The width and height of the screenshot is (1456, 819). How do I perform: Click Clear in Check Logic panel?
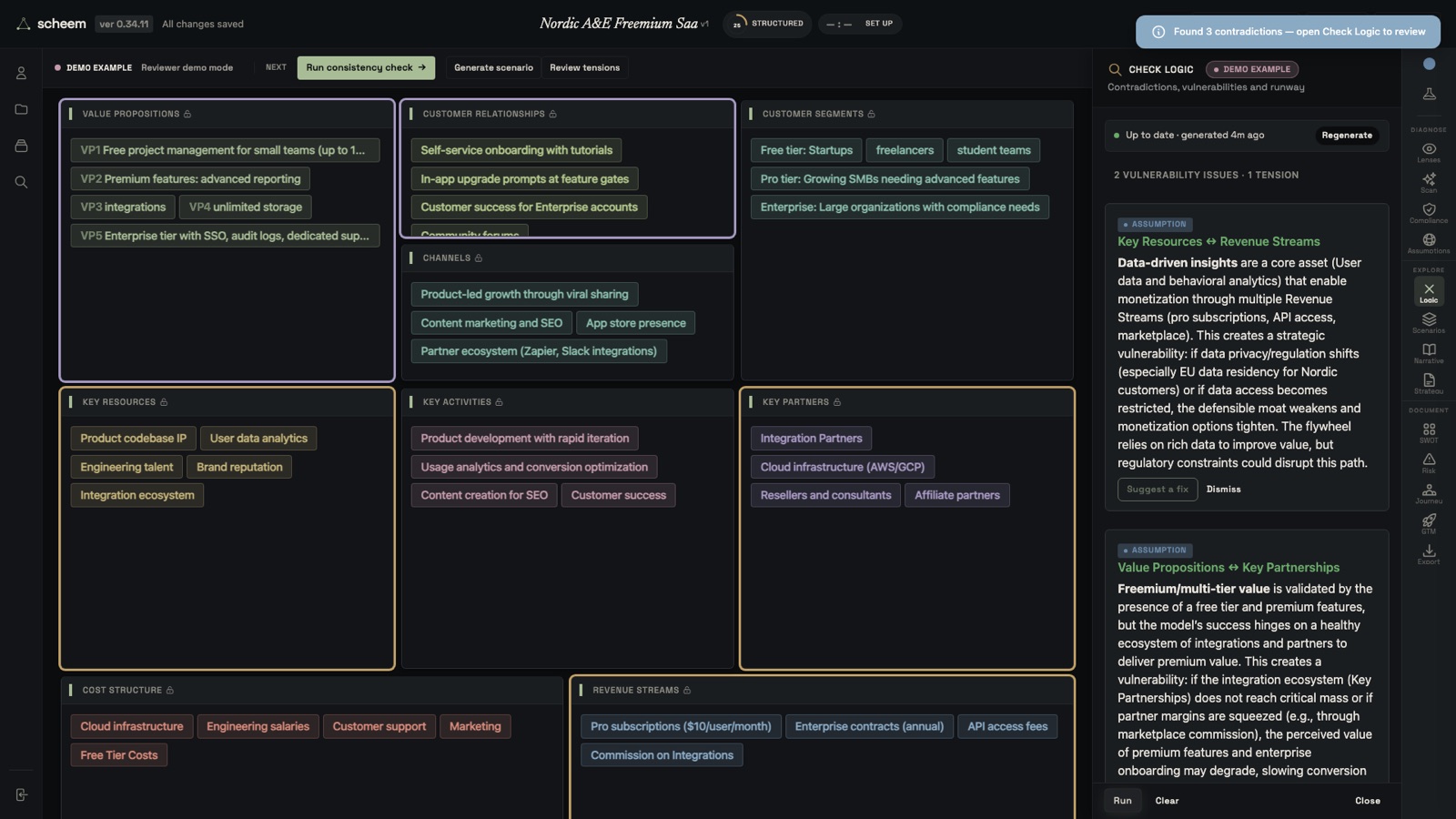click(1167, 801)
